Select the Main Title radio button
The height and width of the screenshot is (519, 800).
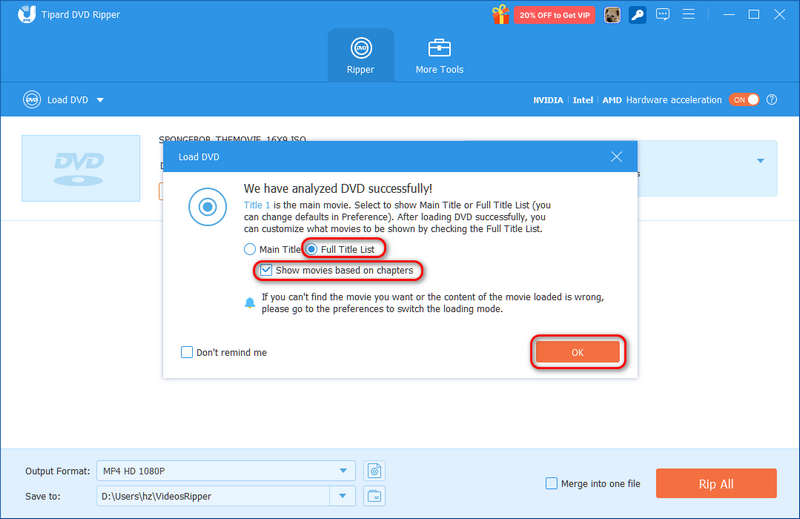point(249,249)
